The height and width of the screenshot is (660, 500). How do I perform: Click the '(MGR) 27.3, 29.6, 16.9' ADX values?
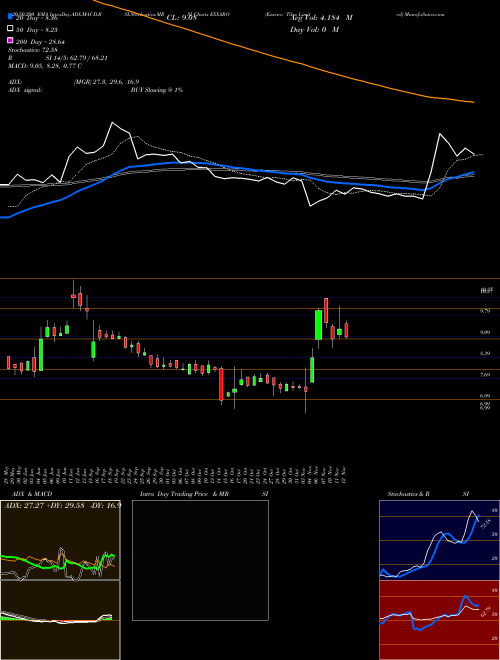point(106,82)
